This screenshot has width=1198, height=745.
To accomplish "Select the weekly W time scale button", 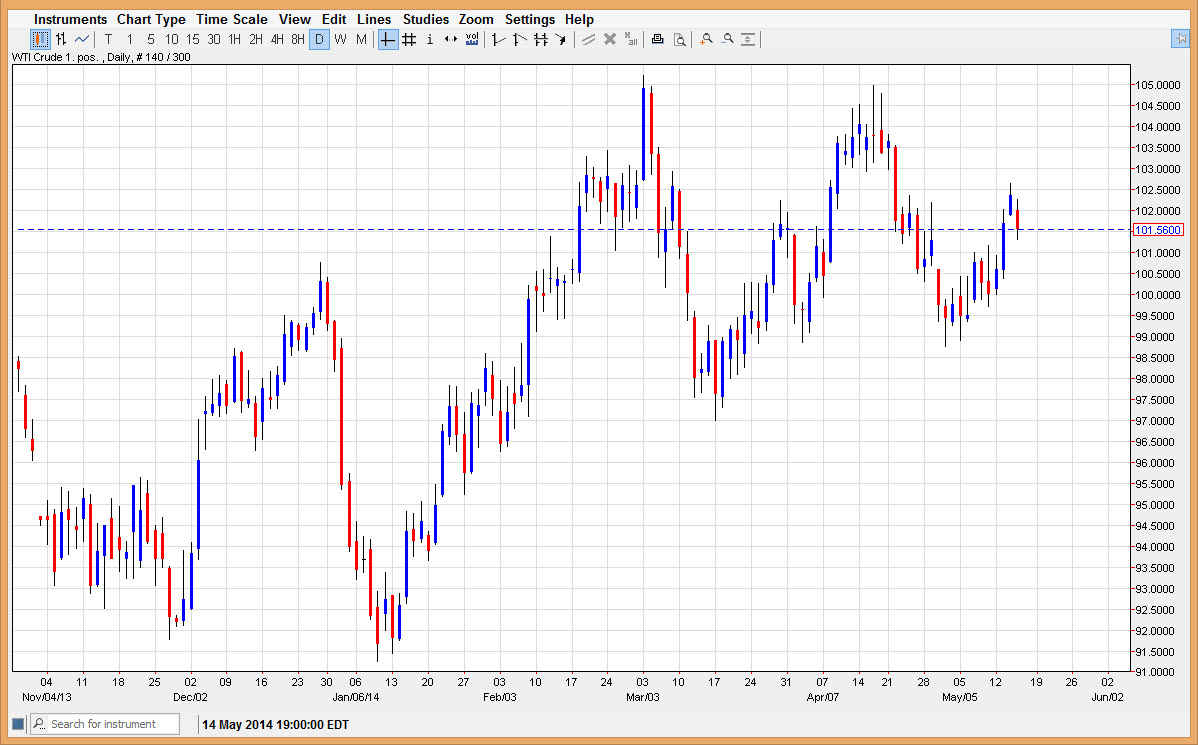I will pos(340,39).
